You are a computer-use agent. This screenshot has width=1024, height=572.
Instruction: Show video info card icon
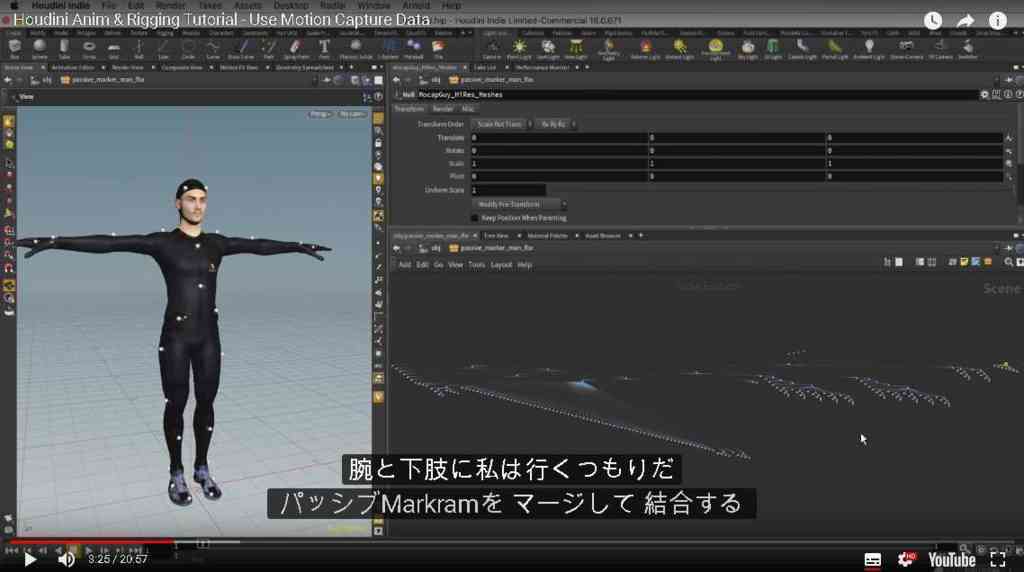(997, 21)
